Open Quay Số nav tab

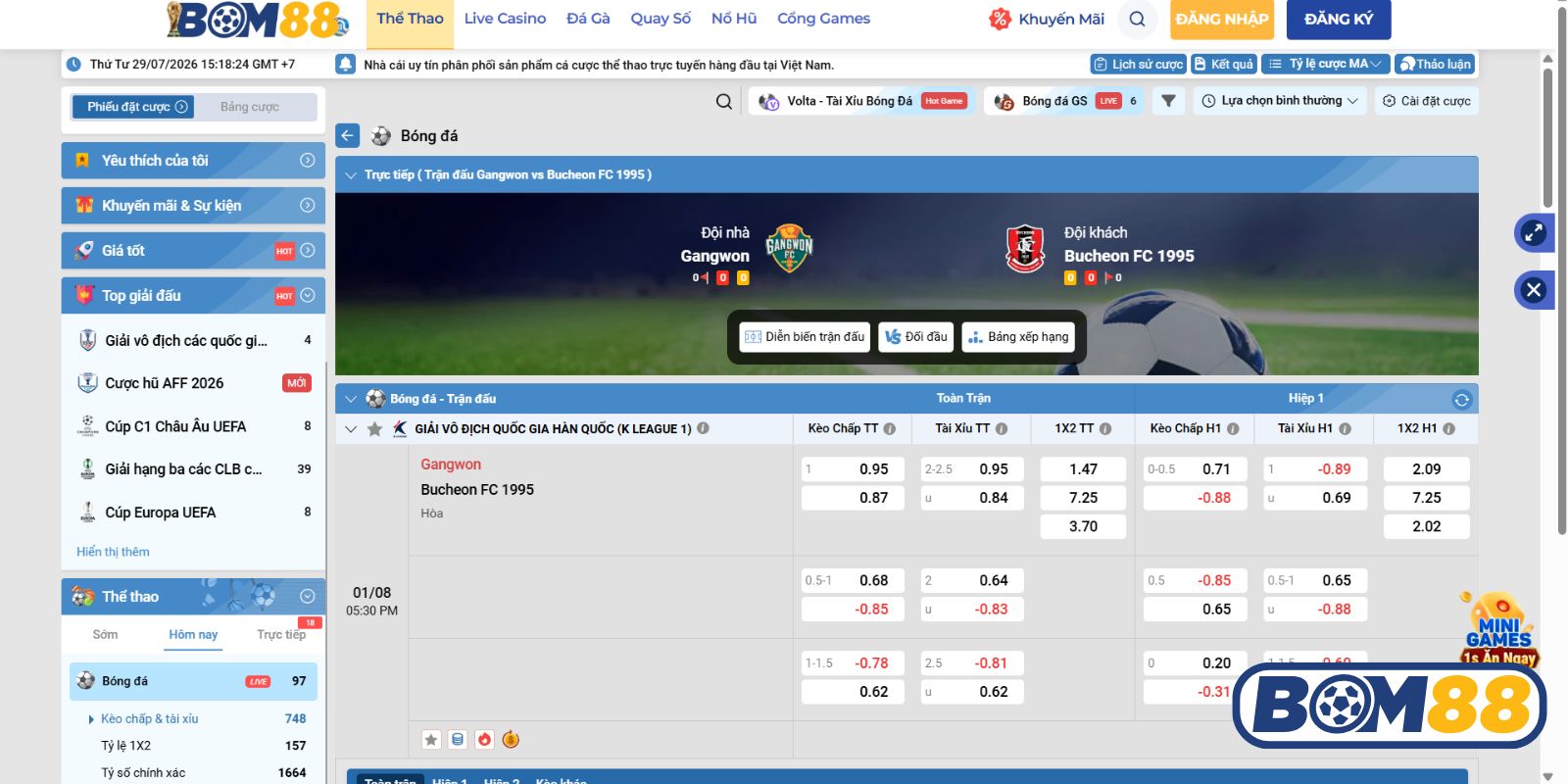(x=661, y=19)
